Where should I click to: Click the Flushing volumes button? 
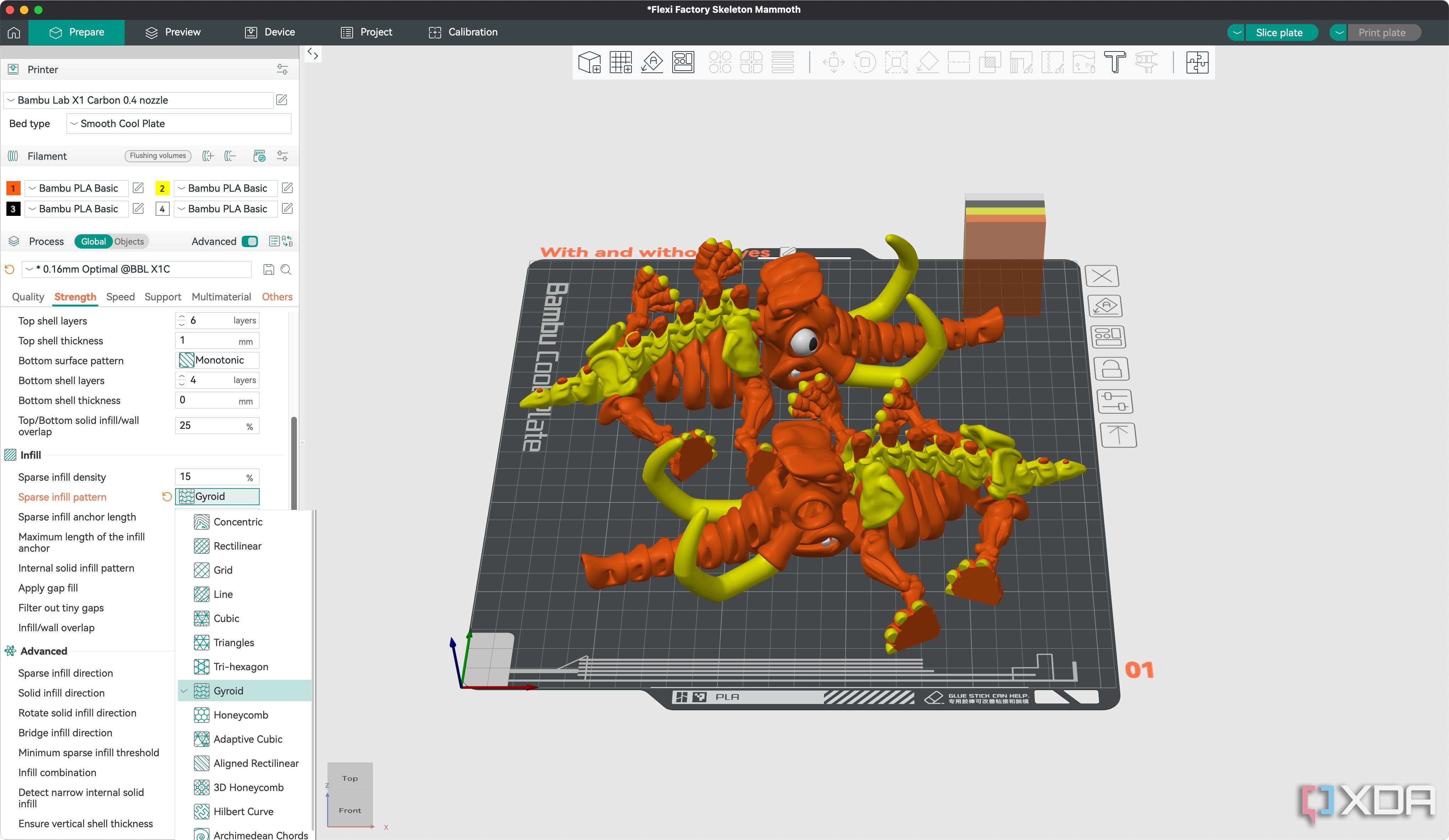pos(158,156)
